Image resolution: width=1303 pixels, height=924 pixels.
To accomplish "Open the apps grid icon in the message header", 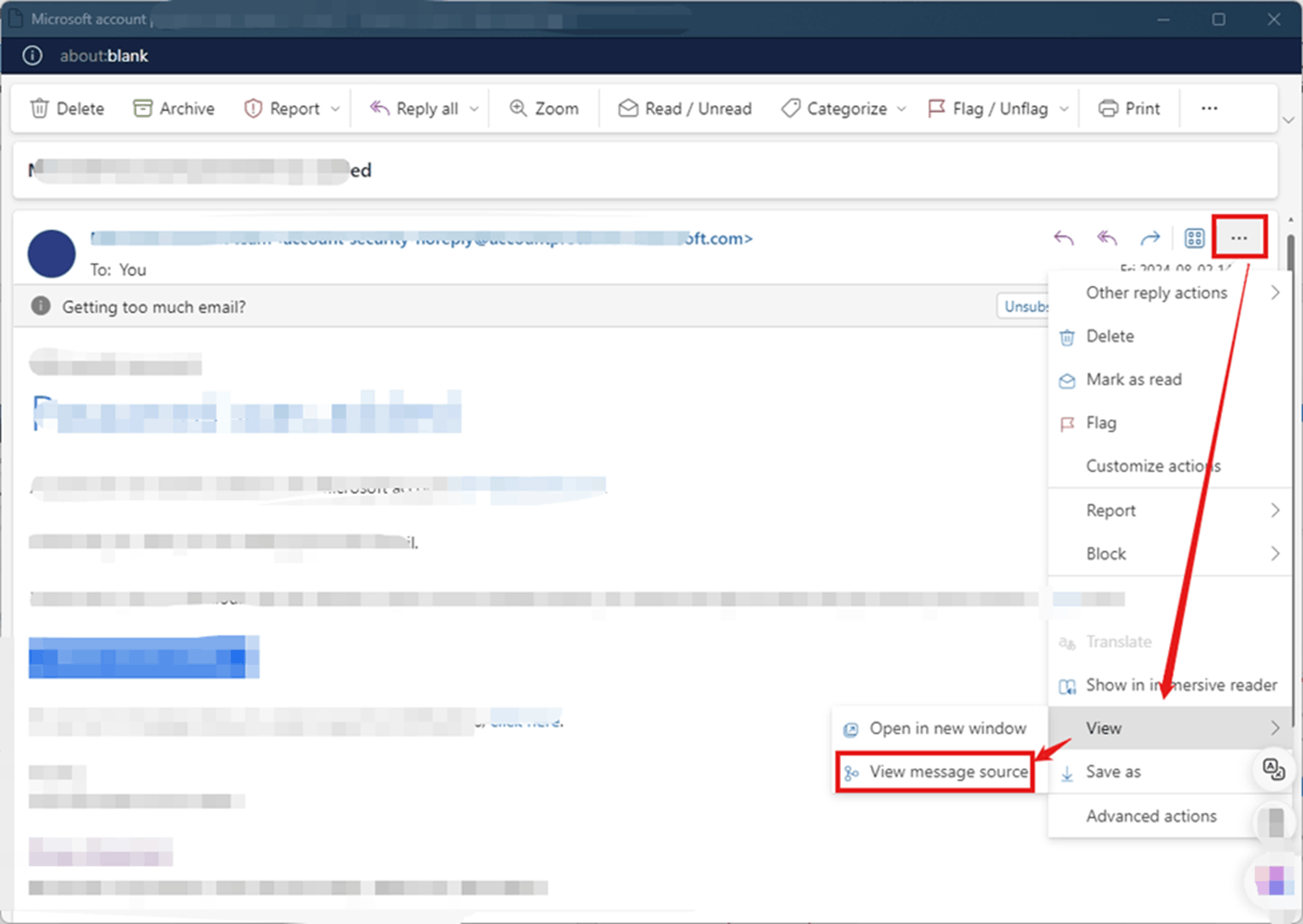I will point(1194,238).
